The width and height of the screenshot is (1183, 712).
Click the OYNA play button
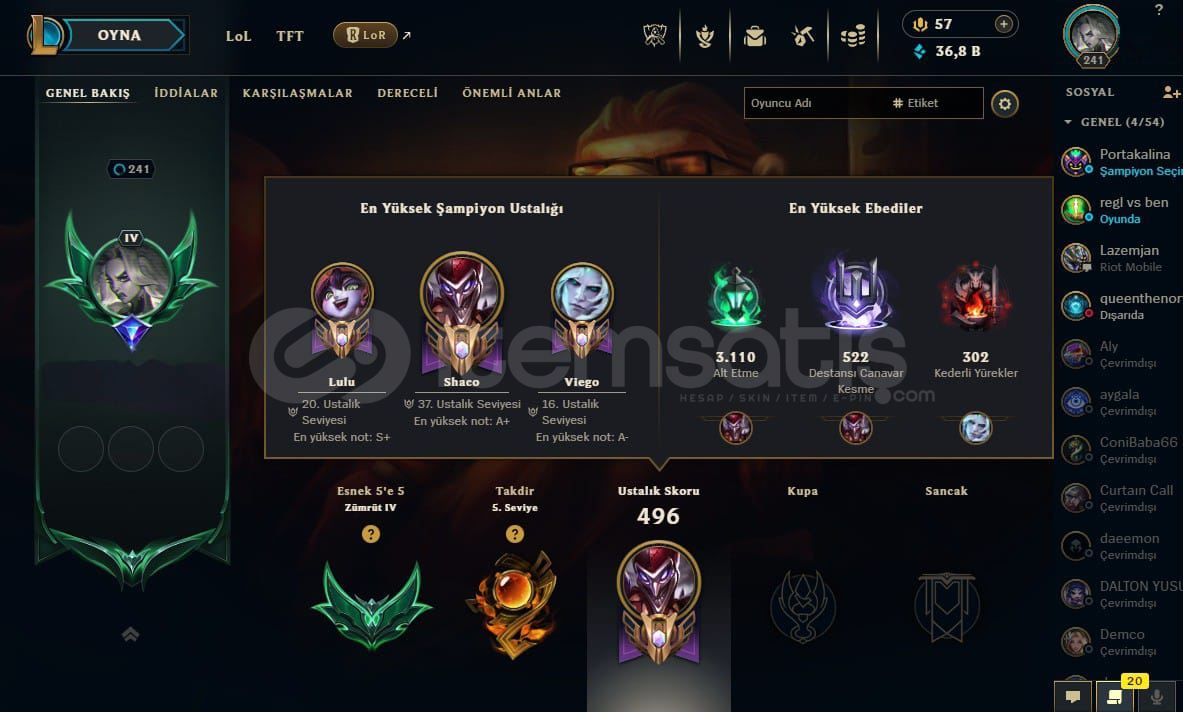tap(119, 35)
